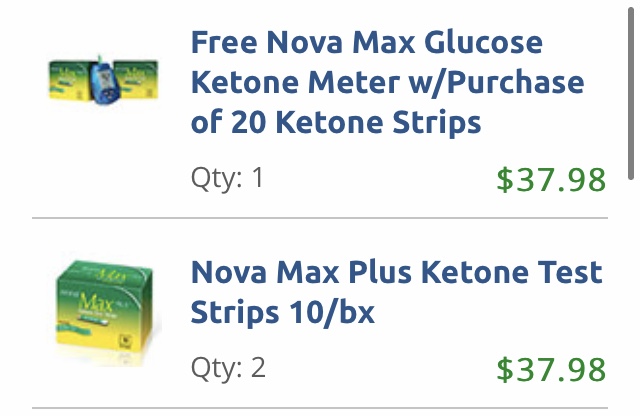Select the "Qty: 1" quantity label
The width and height of the screenshot is (640, 416).
point(228,178)
